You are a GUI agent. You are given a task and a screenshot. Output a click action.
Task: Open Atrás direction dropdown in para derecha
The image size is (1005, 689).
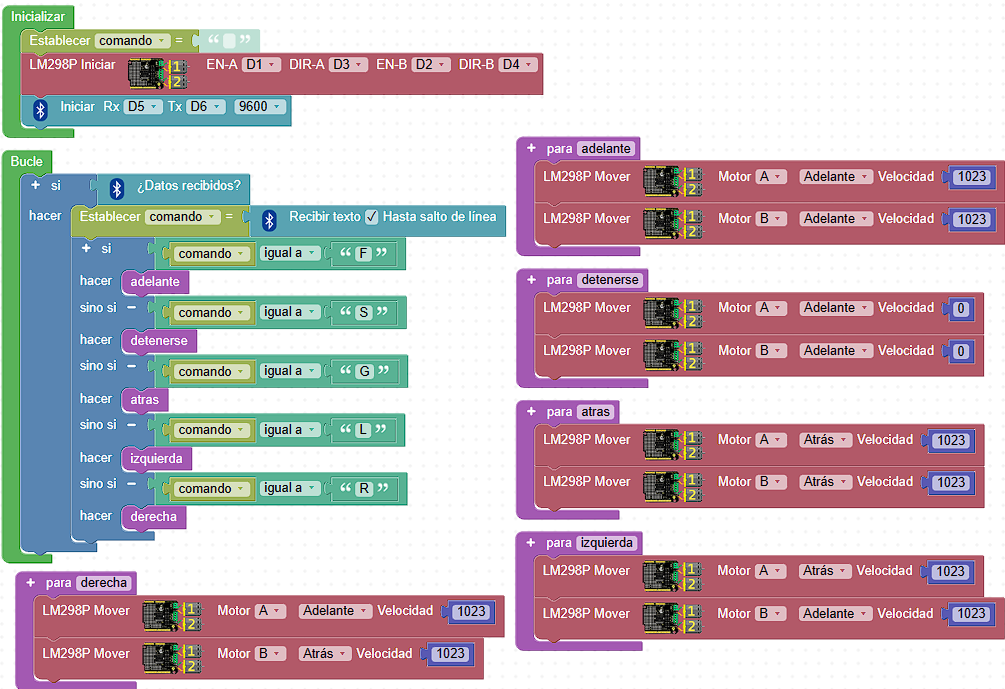[325, 653]
